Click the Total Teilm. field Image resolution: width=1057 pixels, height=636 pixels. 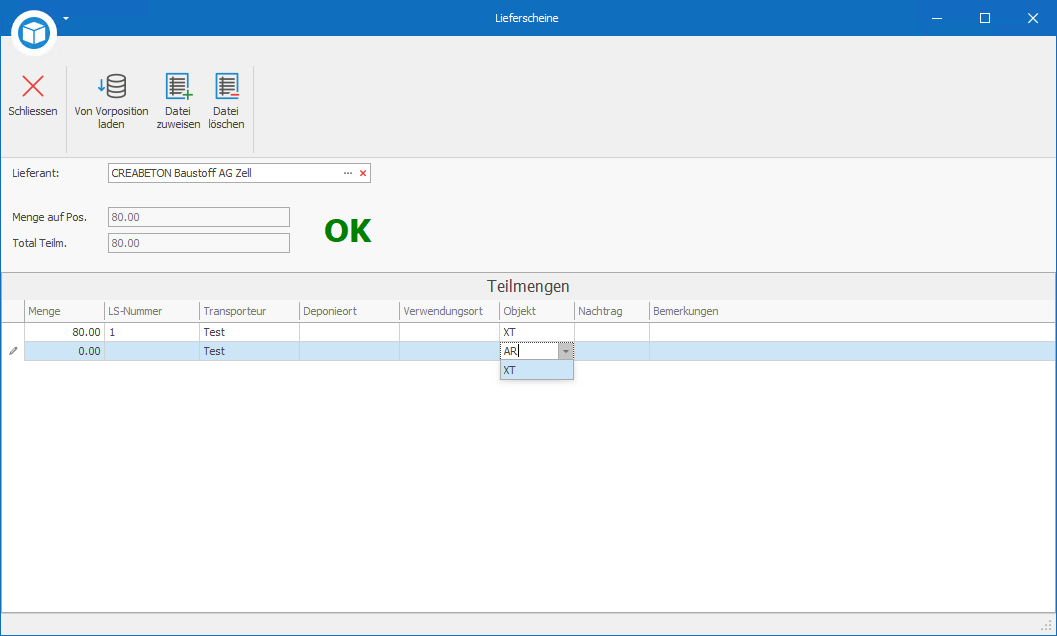tap(199, 243)
